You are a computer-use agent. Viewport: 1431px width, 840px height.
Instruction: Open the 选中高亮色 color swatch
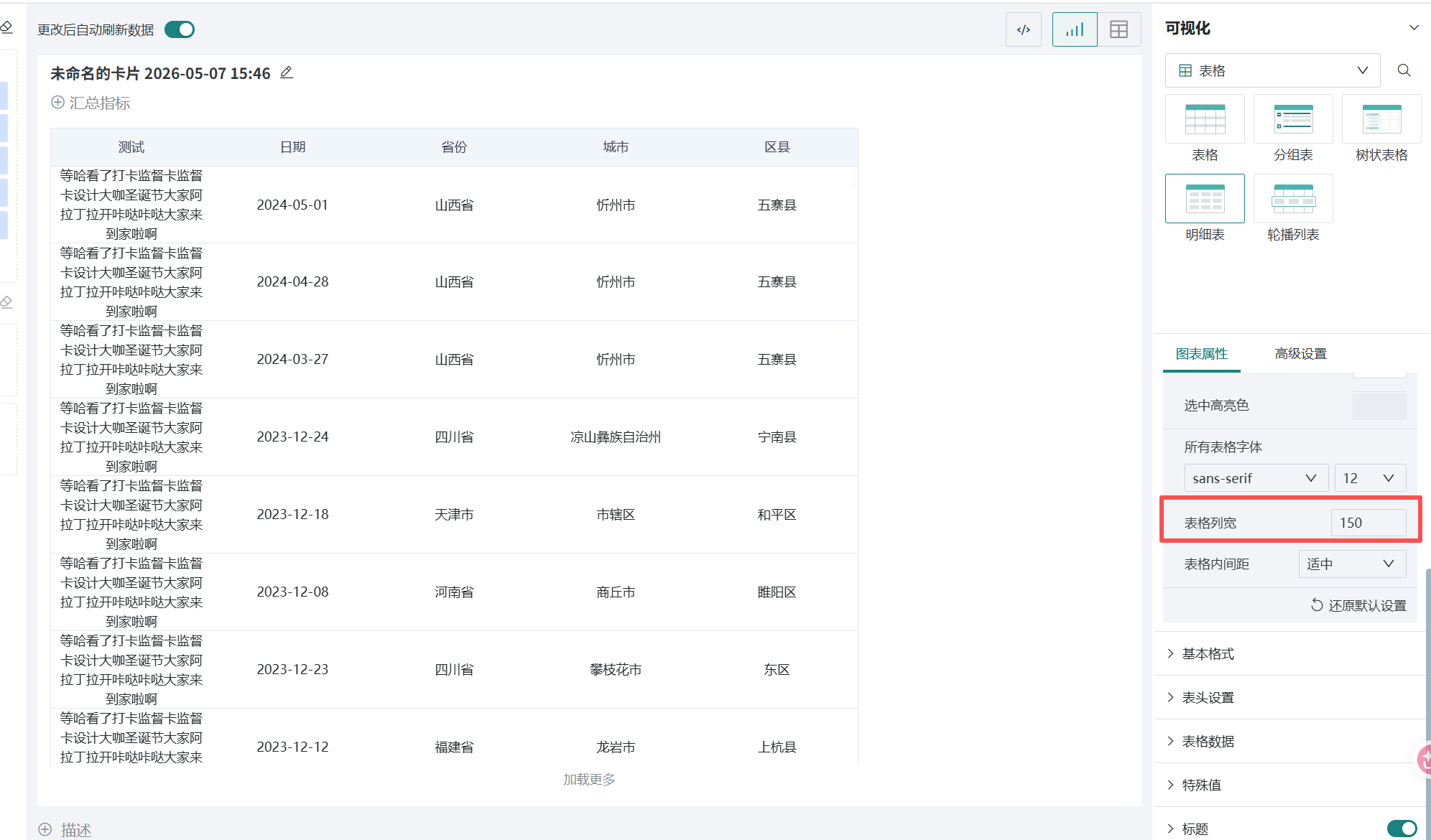[x=1379, y=406]
